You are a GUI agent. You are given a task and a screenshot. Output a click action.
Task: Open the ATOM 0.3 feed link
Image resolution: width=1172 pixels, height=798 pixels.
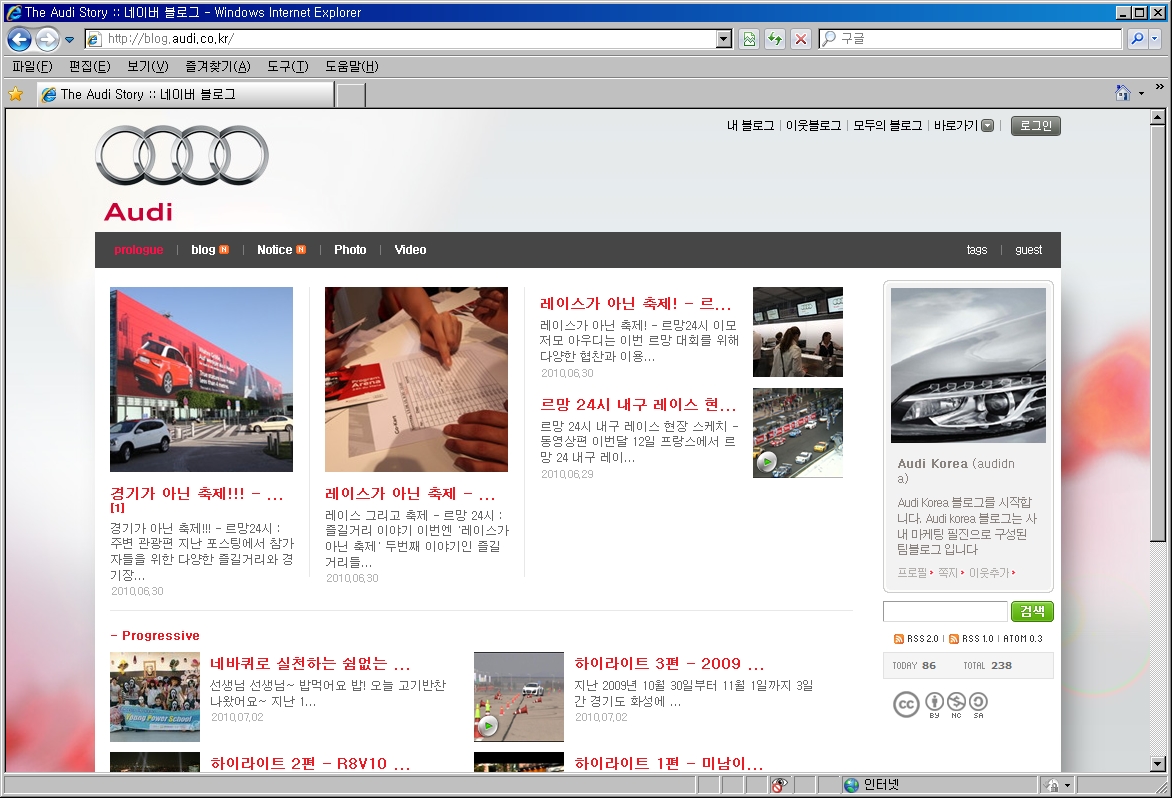[1023, 639]
